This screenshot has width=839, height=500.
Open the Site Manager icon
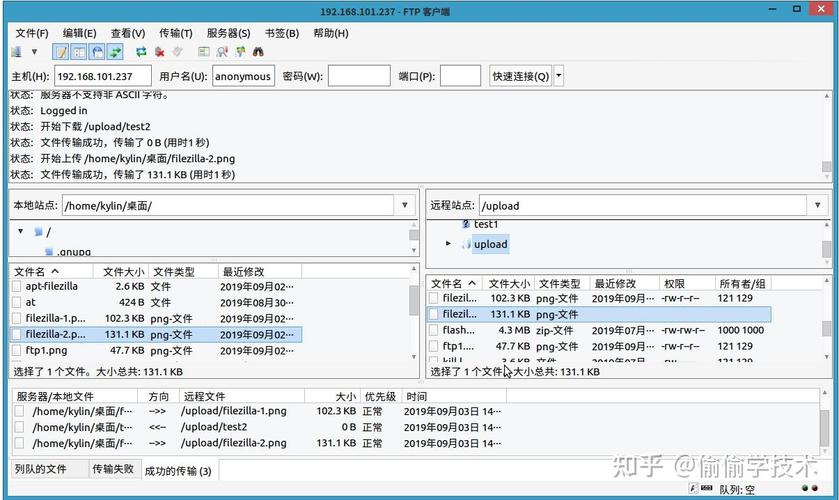pyautogui.click(x=17, y=52)
